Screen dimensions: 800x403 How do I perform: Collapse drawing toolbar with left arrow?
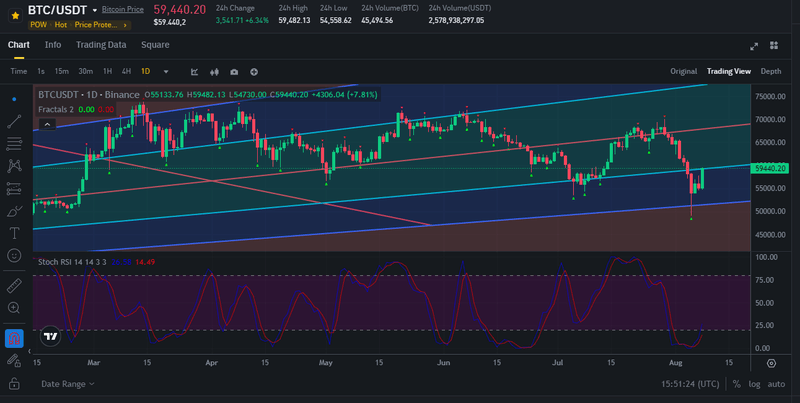point(29,351)
